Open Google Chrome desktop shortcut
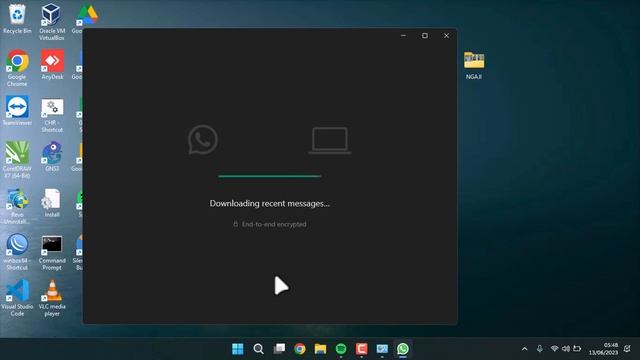Image resolution: width=640 pixels, height=360 pixels. [17, 68]
